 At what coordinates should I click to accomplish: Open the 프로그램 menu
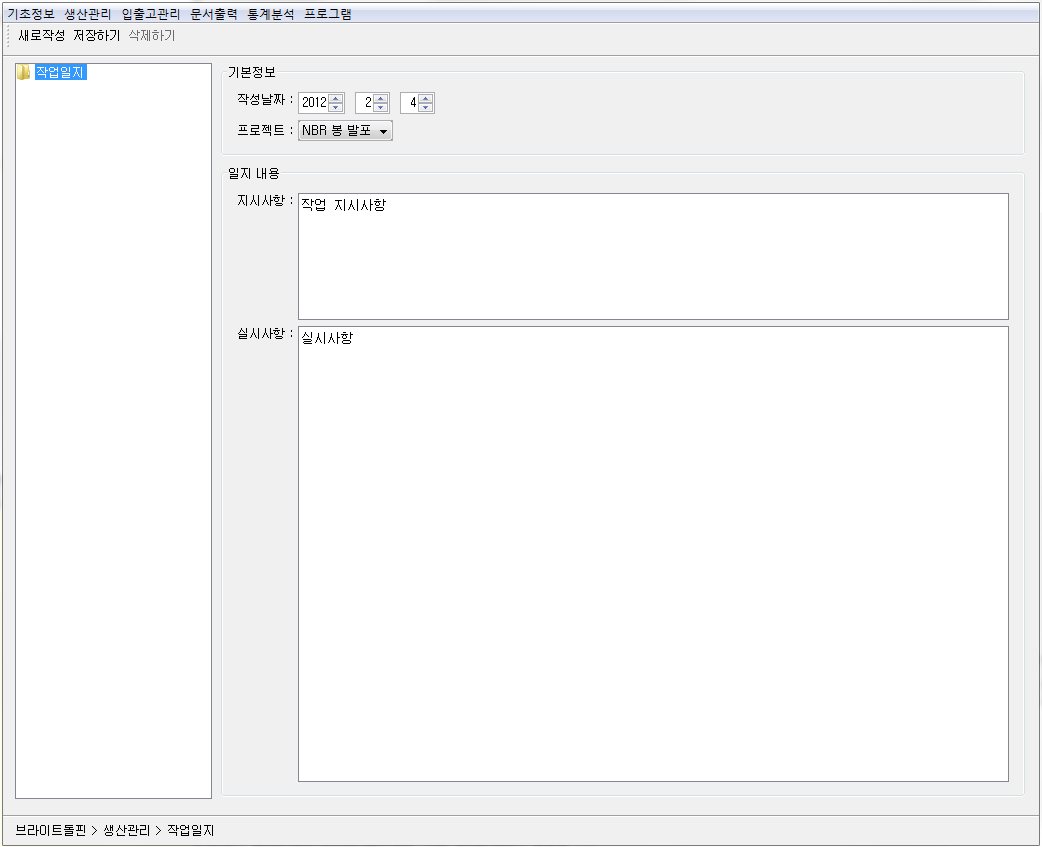328,14
